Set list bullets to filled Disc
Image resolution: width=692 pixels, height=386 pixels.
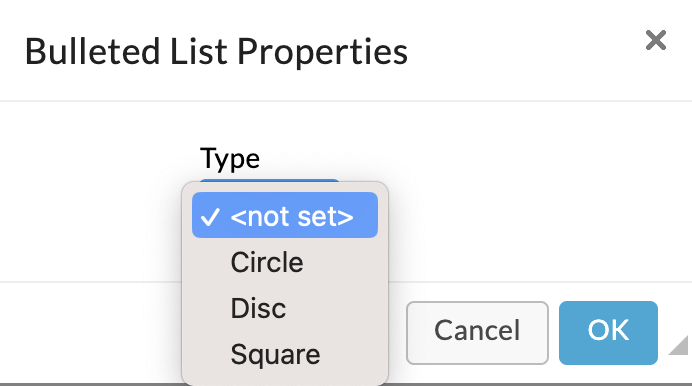coord(285,308)
